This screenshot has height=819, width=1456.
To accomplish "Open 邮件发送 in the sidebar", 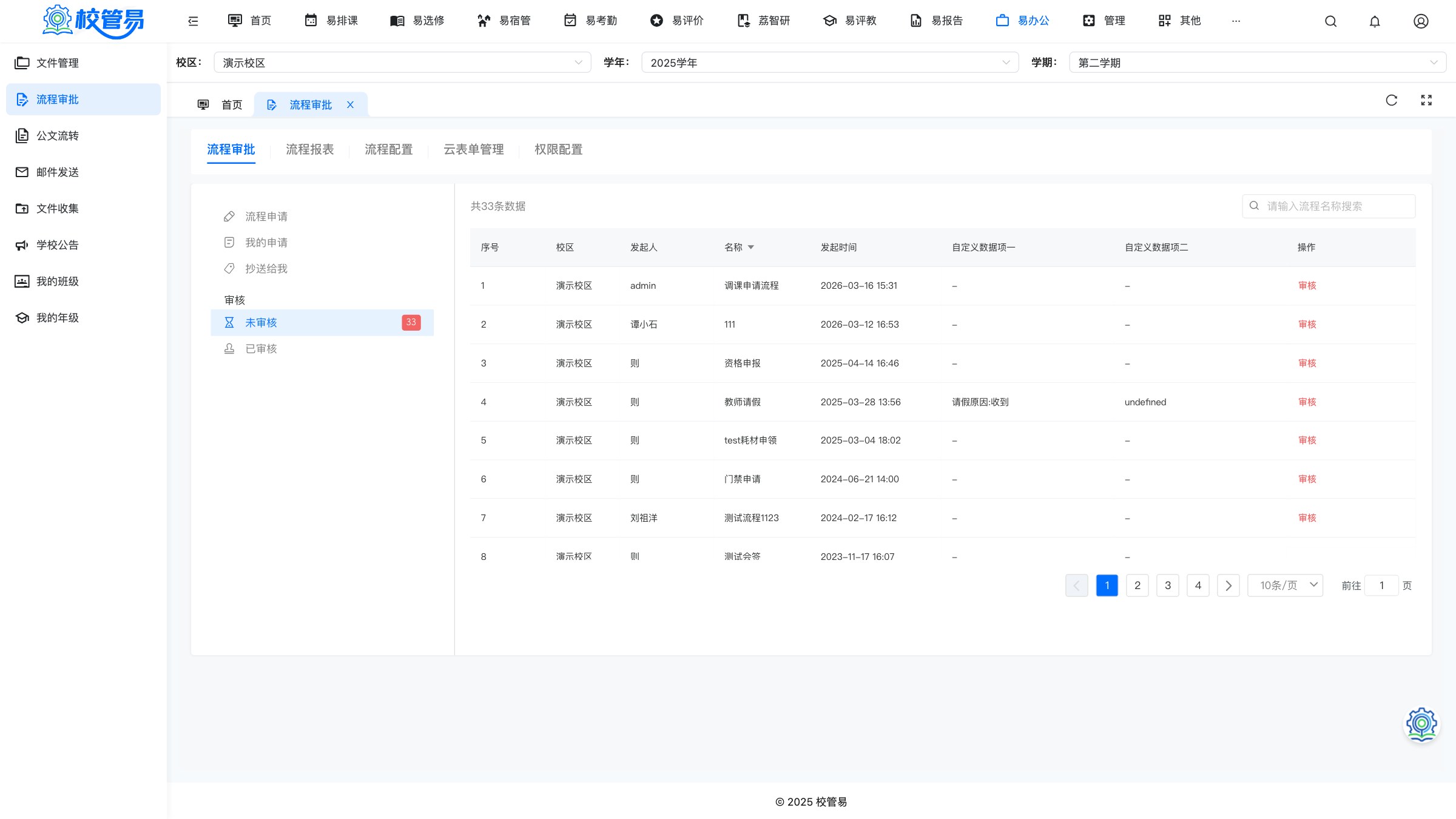I will (x=83, y=172).
